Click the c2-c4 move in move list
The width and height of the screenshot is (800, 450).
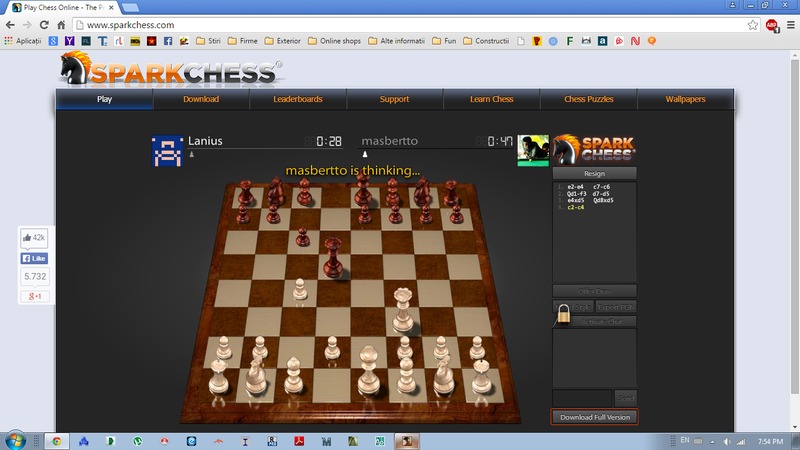tap(576, 207)
